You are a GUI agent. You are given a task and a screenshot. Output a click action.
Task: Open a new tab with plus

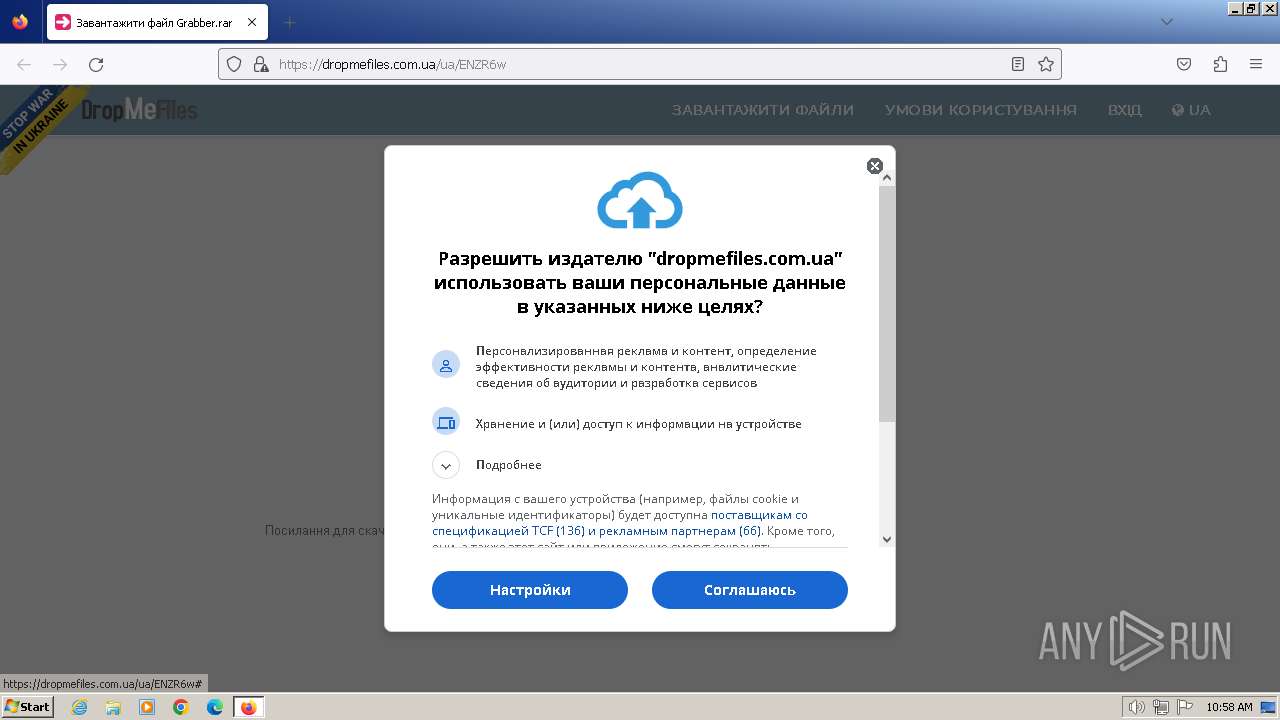[x=290, y=22]
